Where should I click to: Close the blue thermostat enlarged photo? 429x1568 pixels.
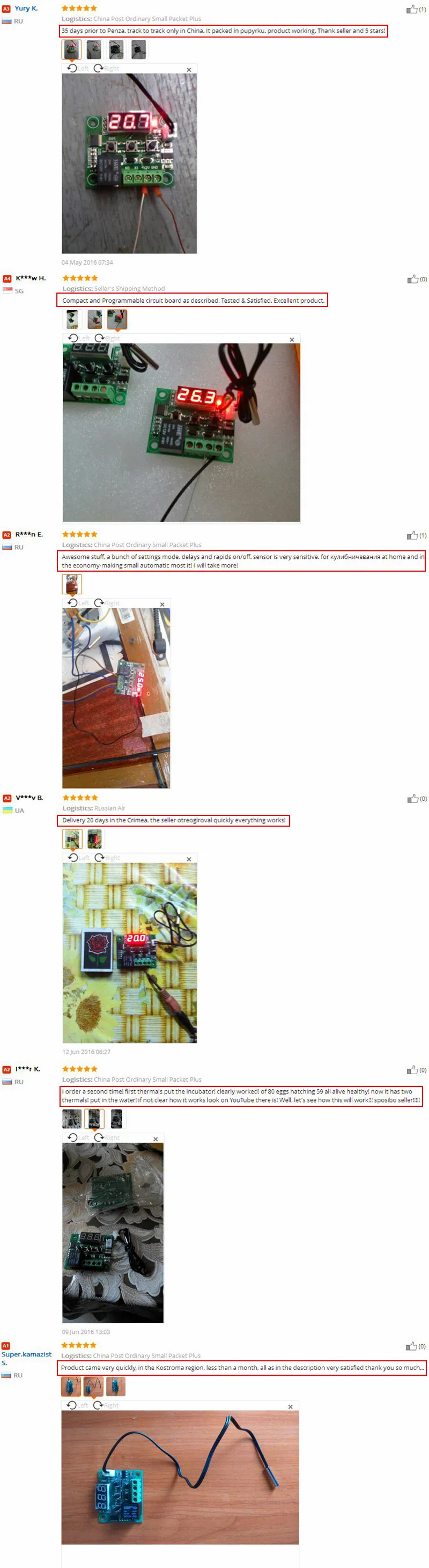tap(291, 1407)
